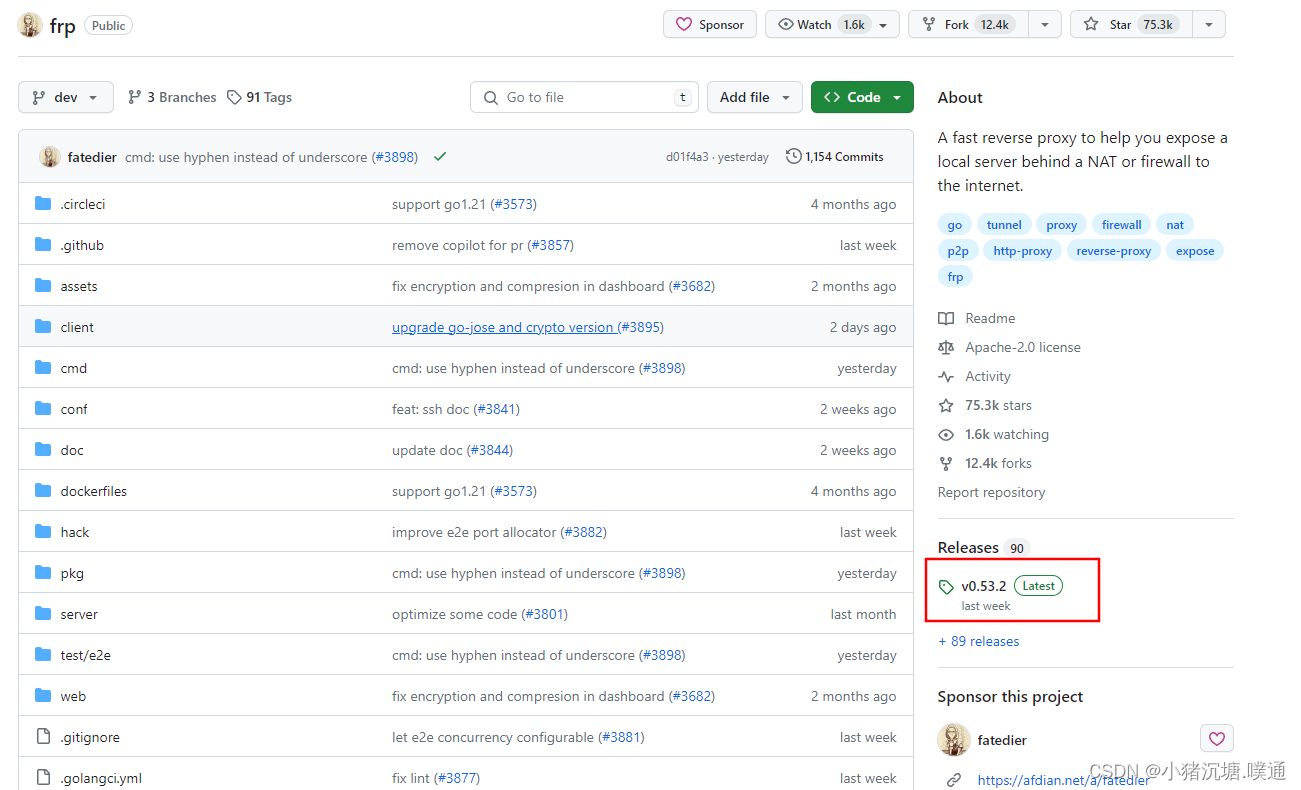Viewport: 1301px width, 790px height.
Task: Open 91 Tags link
Action: 259,97
